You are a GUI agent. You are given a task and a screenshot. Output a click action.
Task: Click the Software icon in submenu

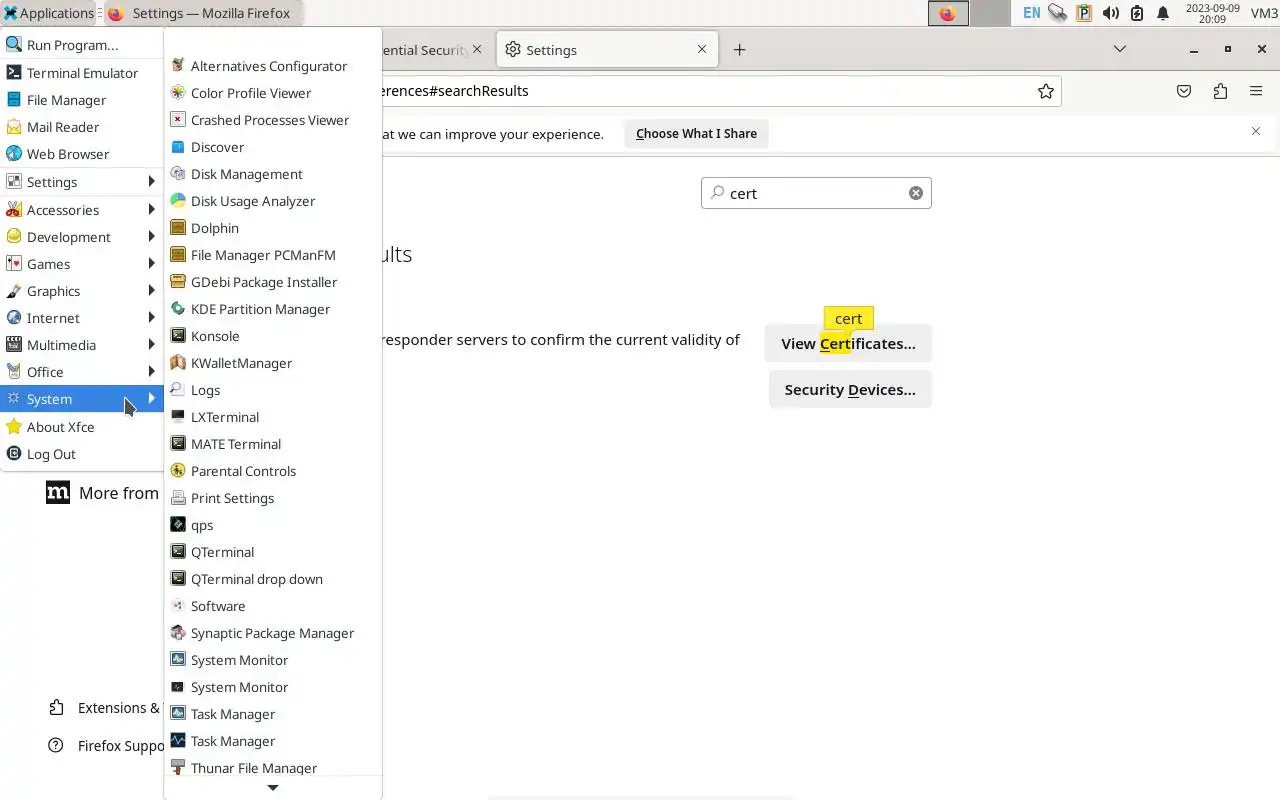[x=178, y=606]
